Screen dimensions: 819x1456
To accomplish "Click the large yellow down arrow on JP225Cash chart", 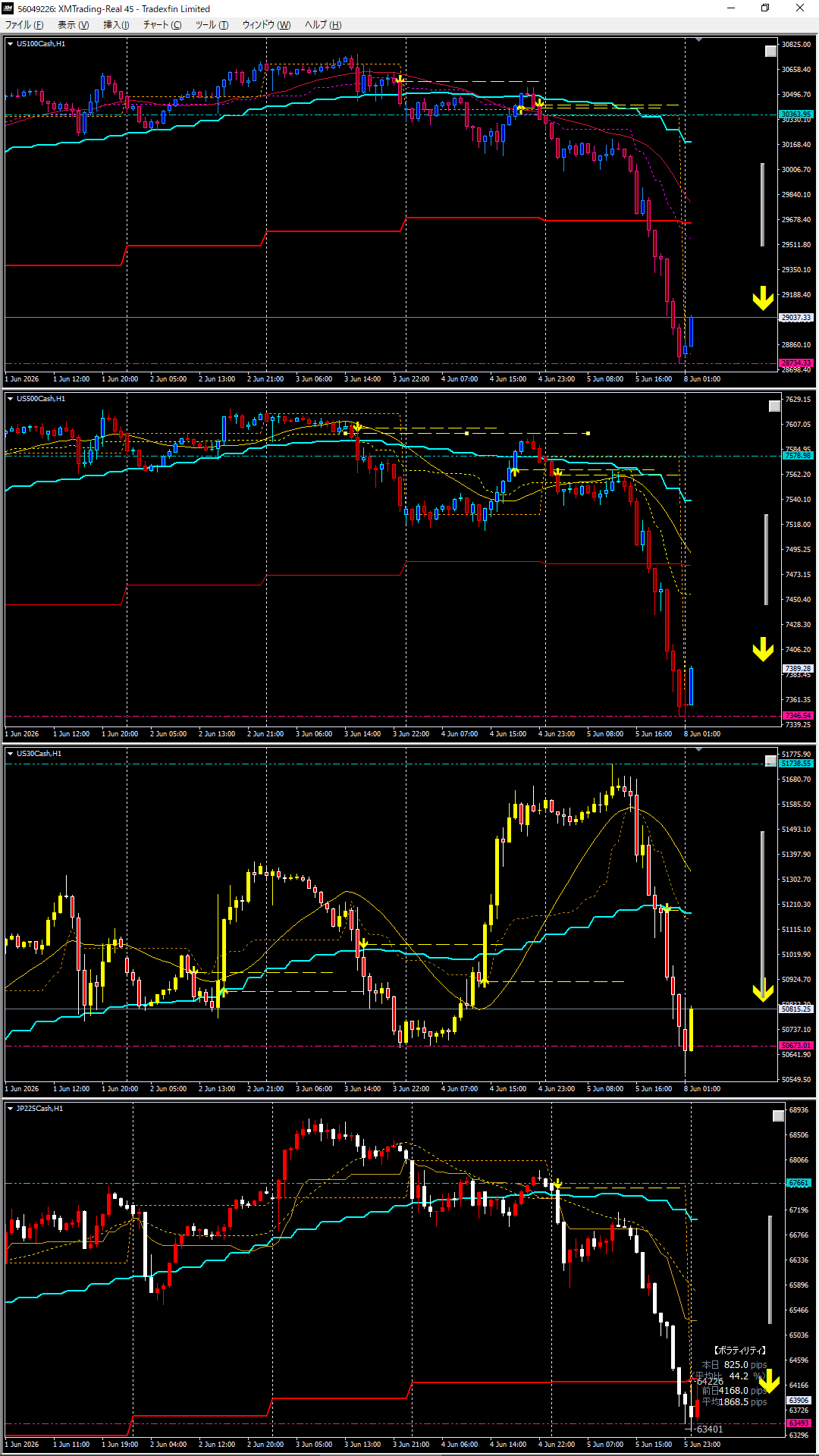I will coord(770,1382).
